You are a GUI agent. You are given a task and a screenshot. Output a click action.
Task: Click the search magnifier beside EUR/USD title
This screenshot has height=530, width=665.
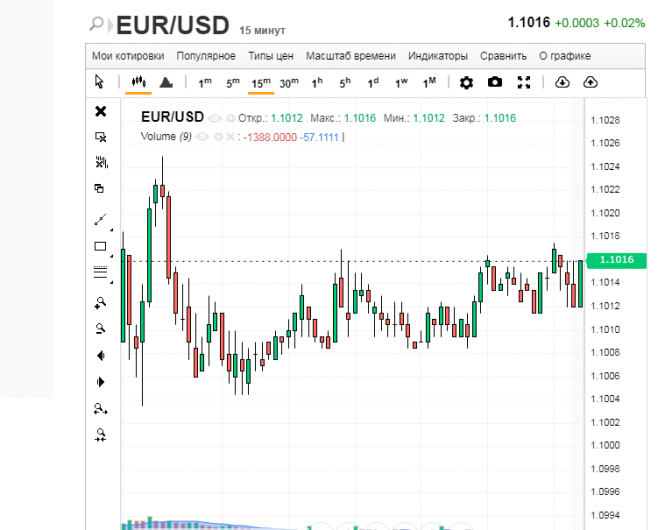tap(96, 24)
